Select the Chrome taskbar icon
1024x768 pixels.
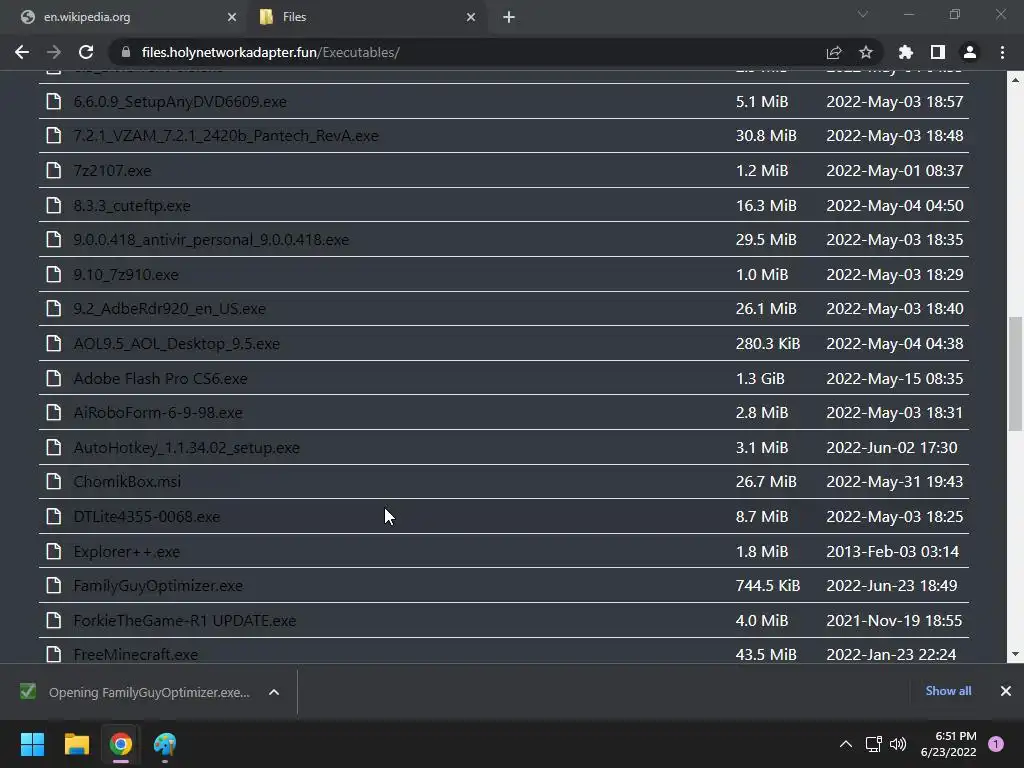[121, 744]
